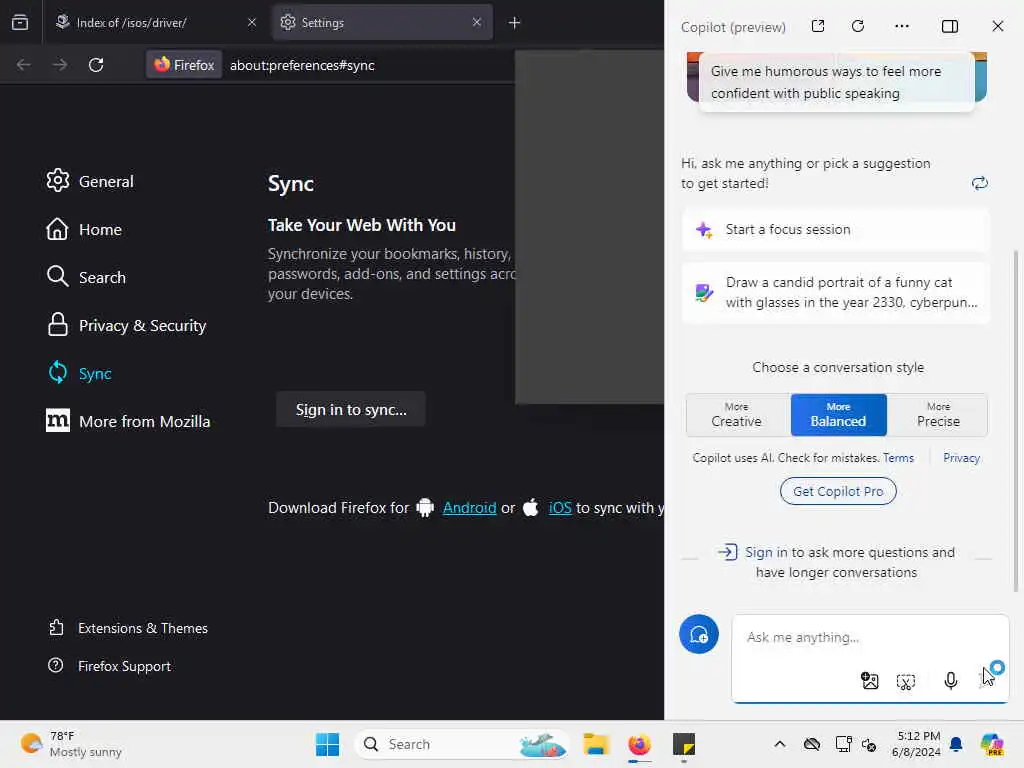Choose the funny cat portrait suggestion
1024x768 pixels.
pos(836,292)
